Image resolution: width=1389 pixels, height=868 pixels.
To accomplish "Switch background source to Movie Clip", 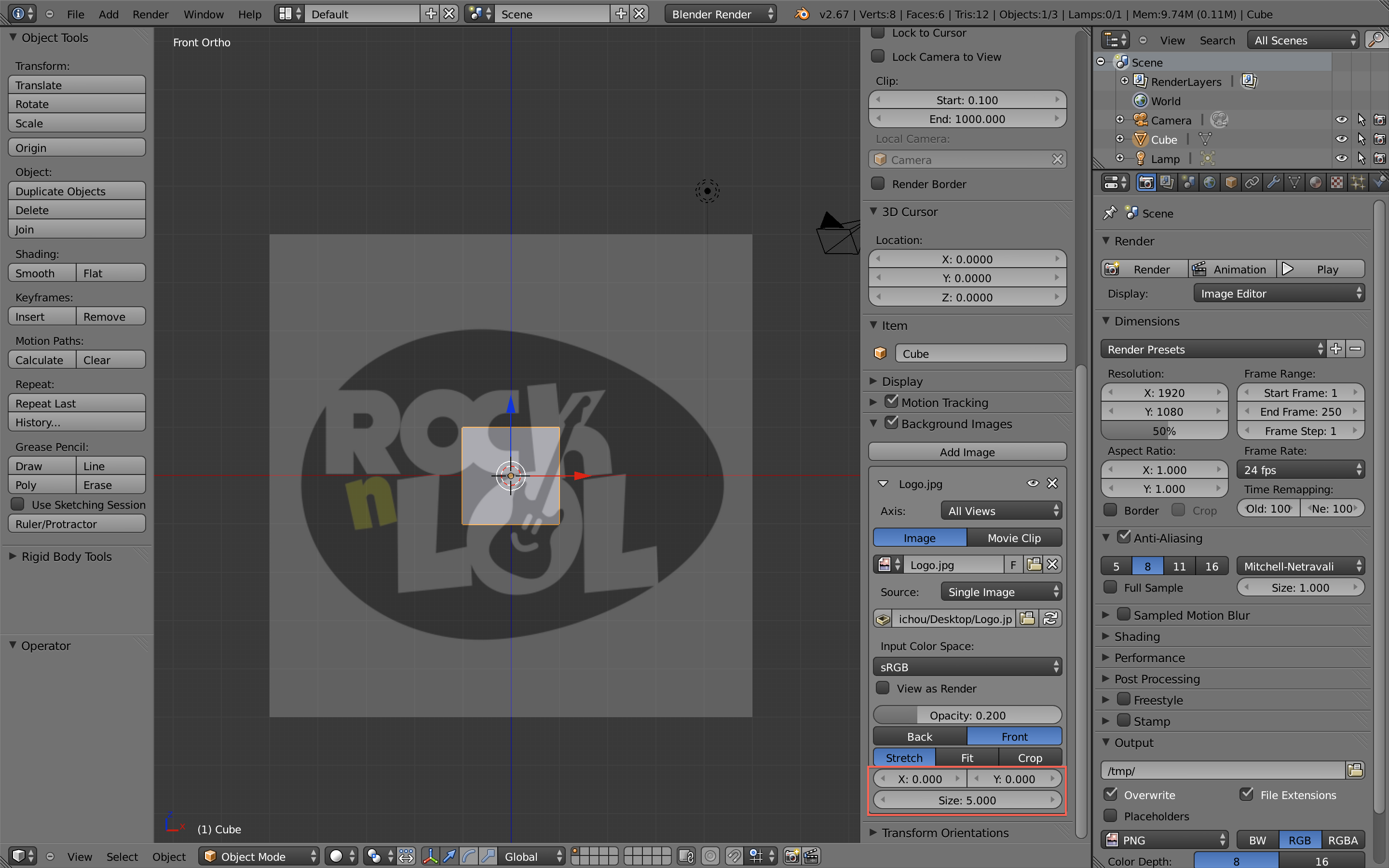I will coord(1014,537).
